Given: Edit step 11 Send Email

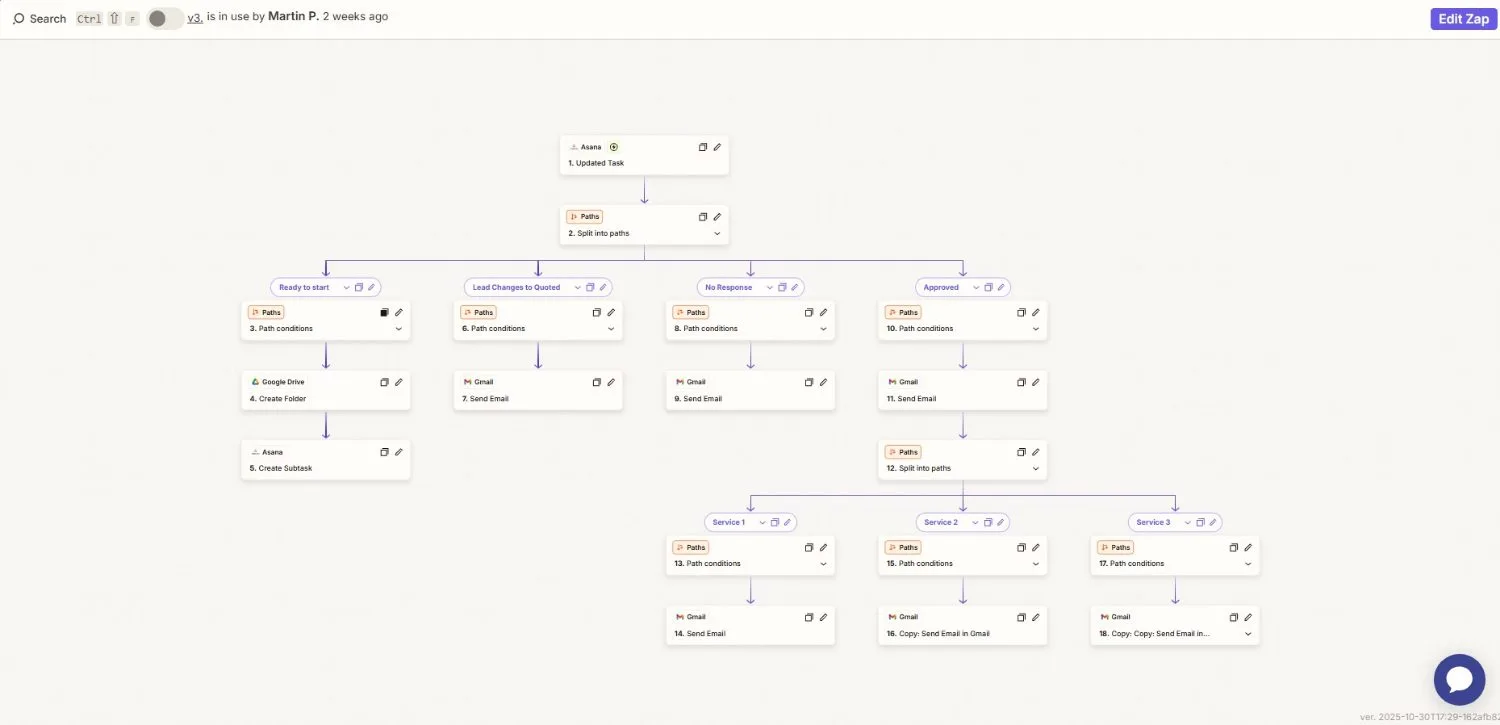Looking at the screenshot, I should pyautogui.click(x=1036, y=382).
